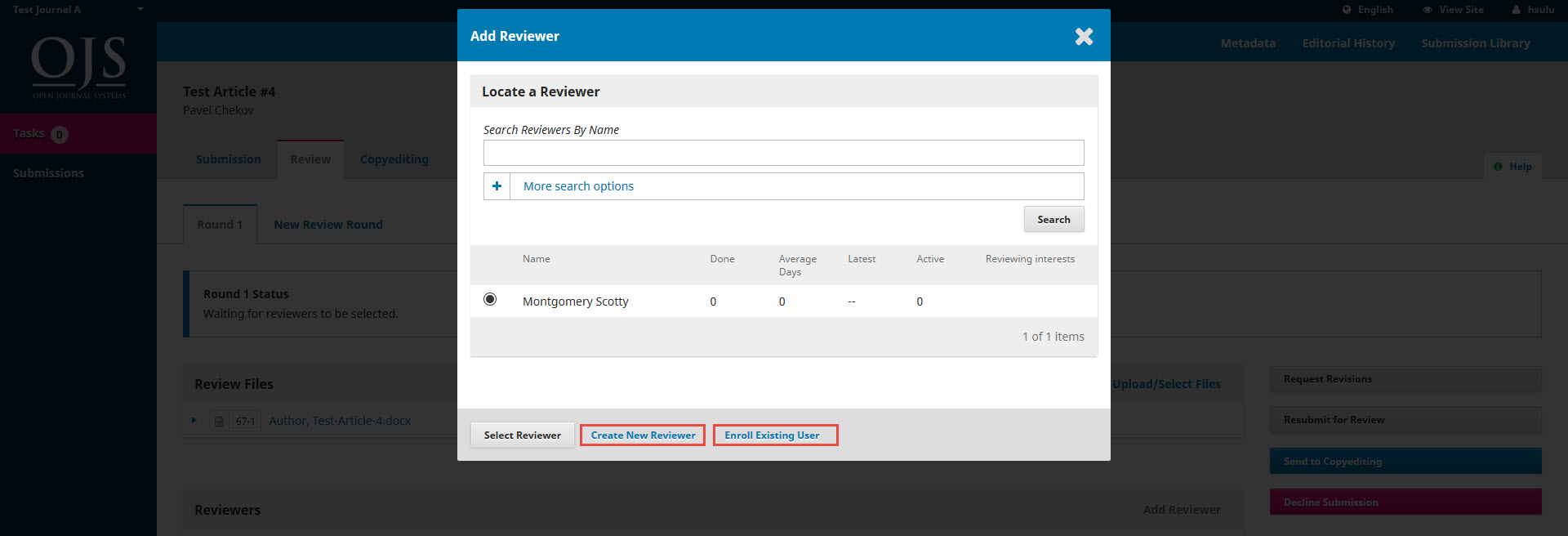Viewport: 1568px width, 536px height.
Task: Click the eye icon for View Site
Action: (x=1428, y=10)
